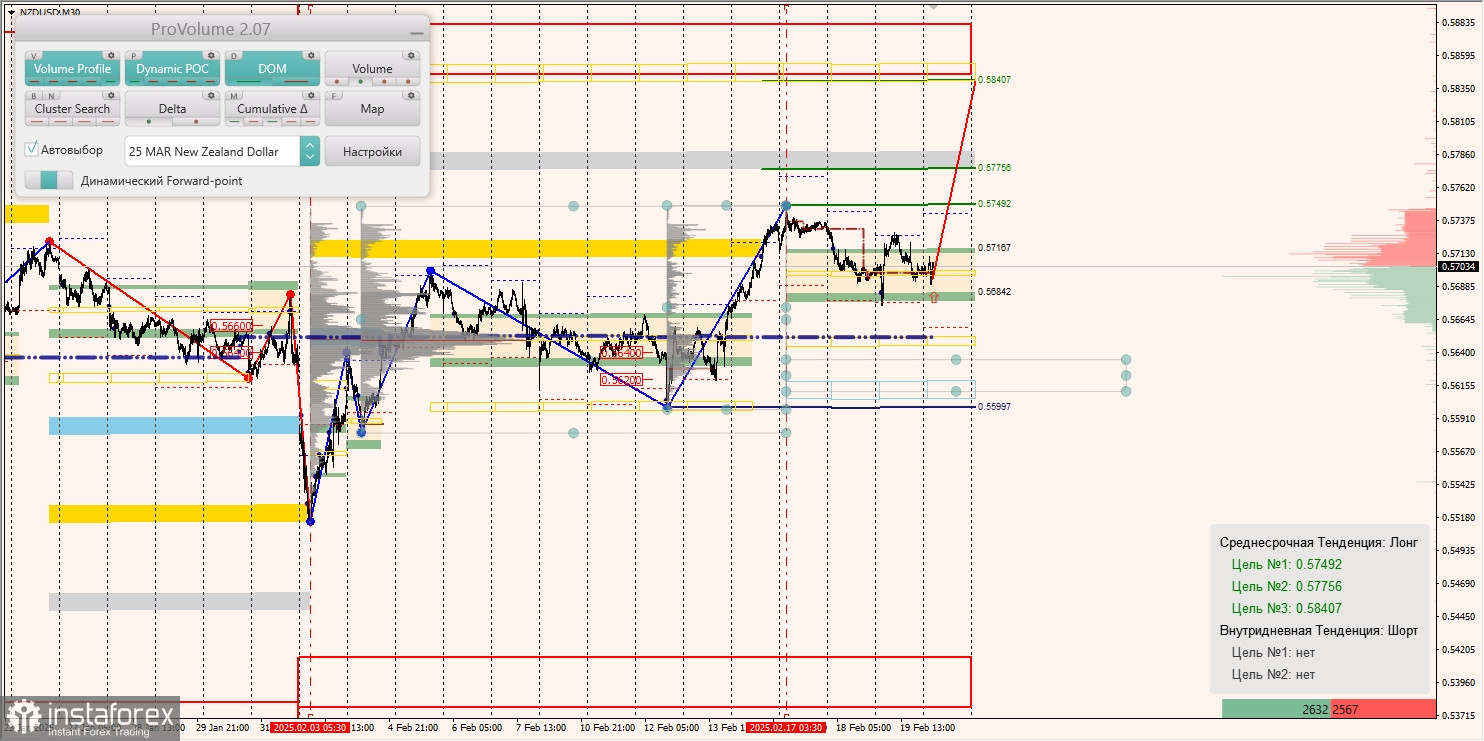
Task: Switch the Динамический Forward-point toggle
Action: (x=49, y=180)
